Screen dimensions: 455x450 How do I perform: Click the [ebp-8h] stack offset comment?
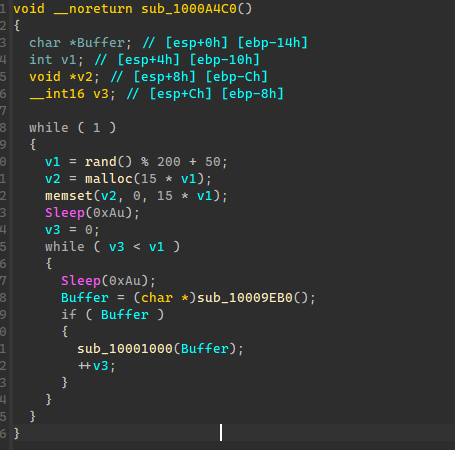pyautogui.click(x=252, y=94)
